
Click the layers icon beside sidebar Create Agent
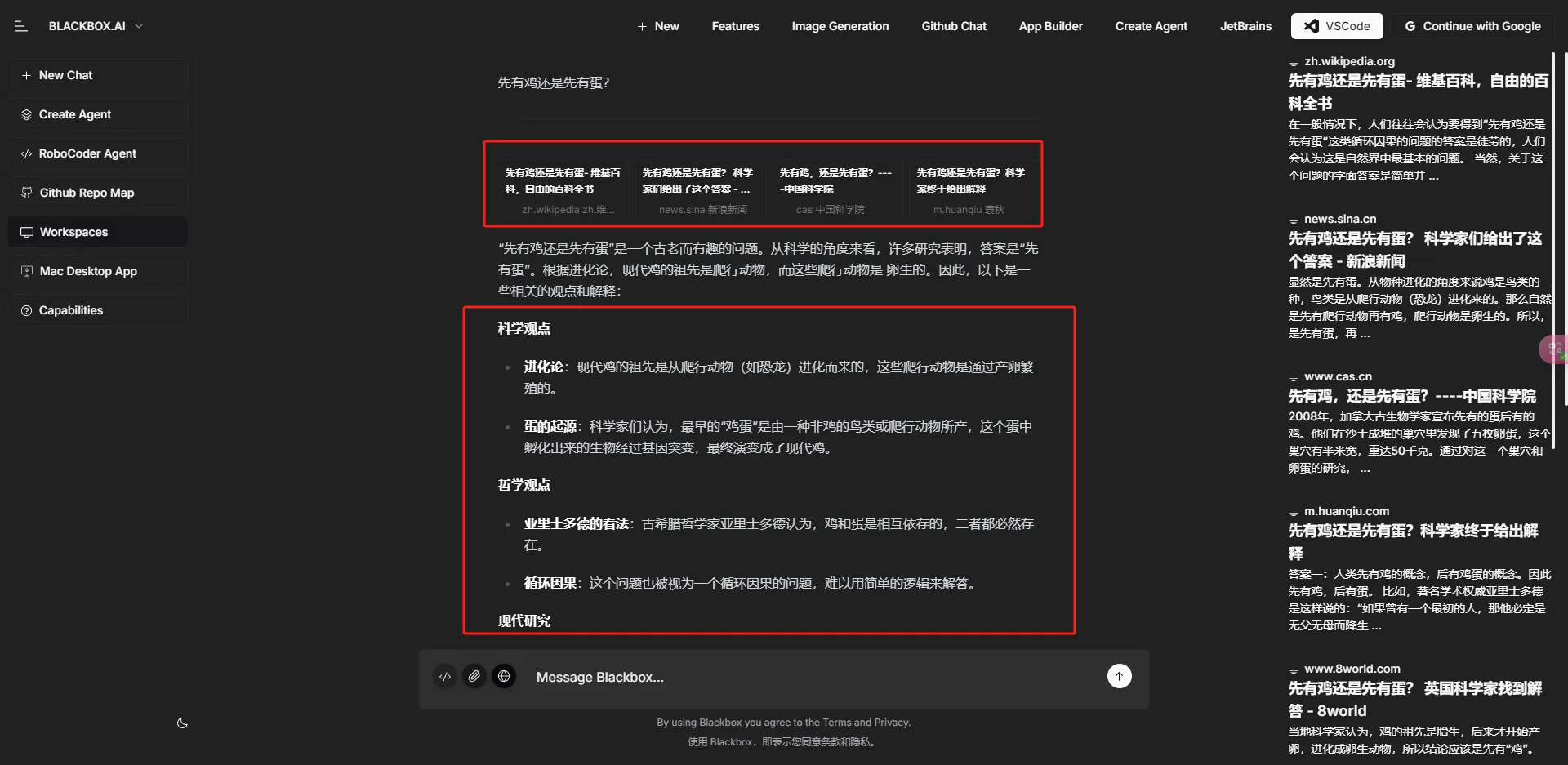tap(27, 114)
